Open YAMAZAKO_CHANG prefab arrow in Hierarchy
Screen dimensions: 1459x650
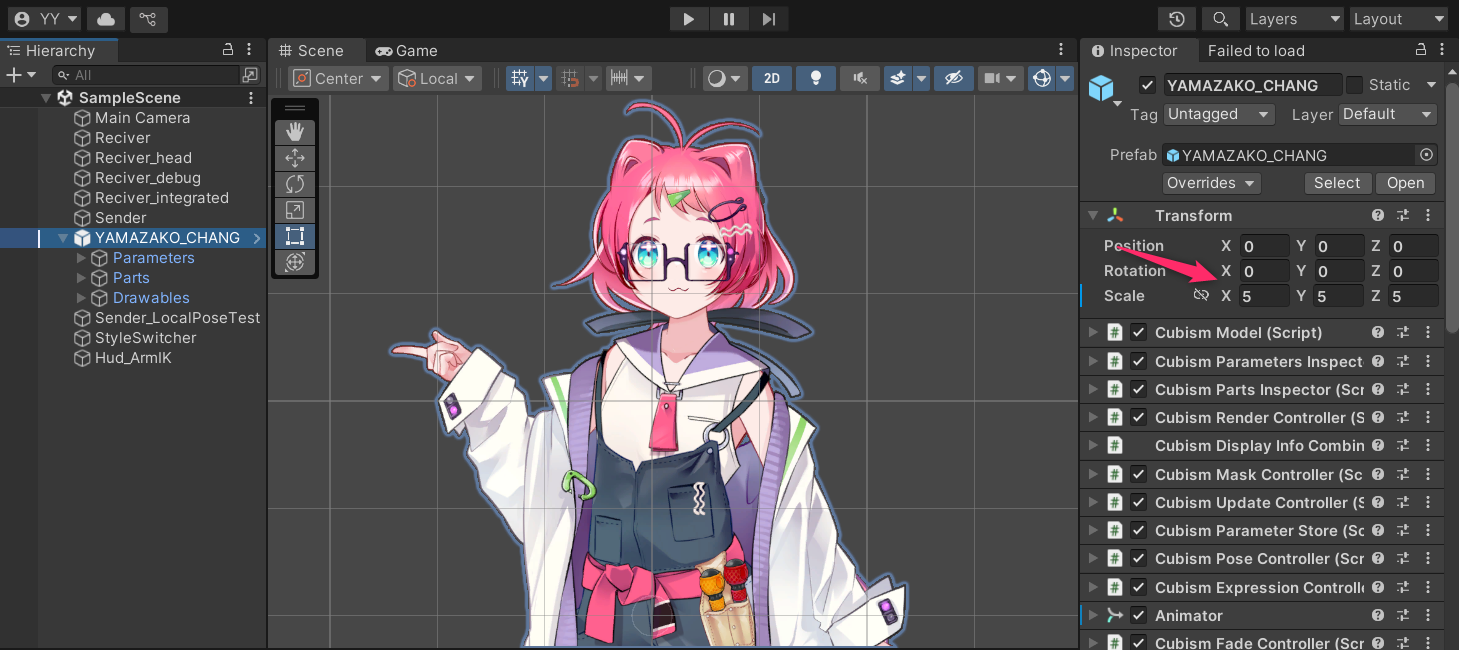click(257, 238)
